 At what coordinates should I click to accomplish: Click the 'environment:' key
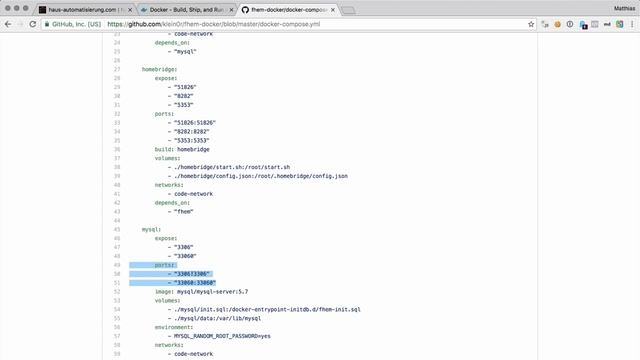click(173, 327)
